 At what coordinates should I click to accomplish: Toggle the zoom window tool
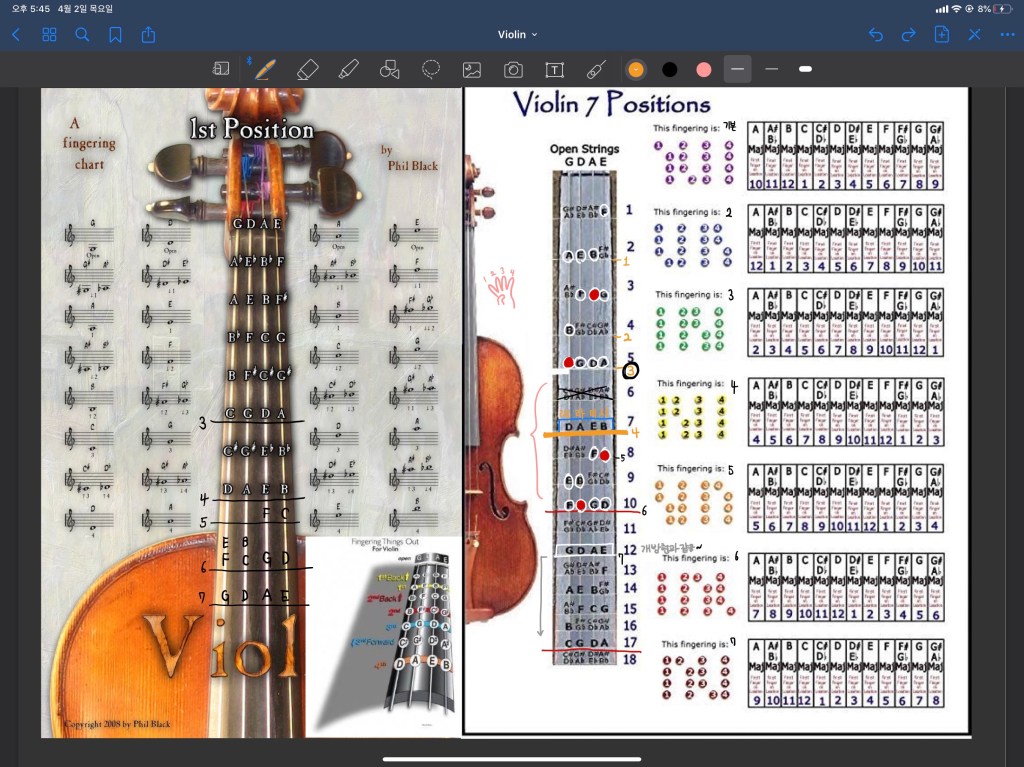coord(221,69)
